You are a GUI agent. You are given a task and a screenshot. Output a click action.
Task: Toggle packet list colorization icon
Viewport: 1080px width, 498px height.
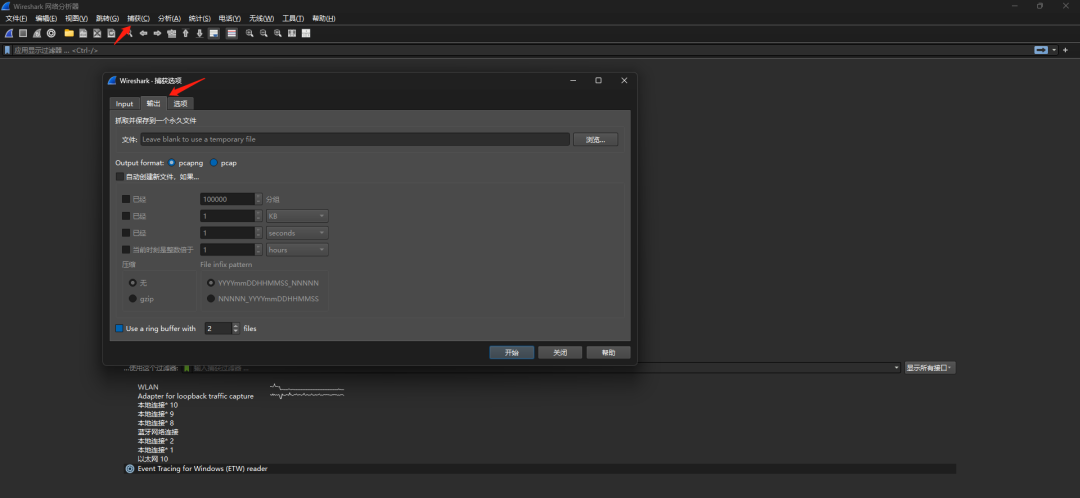point(231,33)
